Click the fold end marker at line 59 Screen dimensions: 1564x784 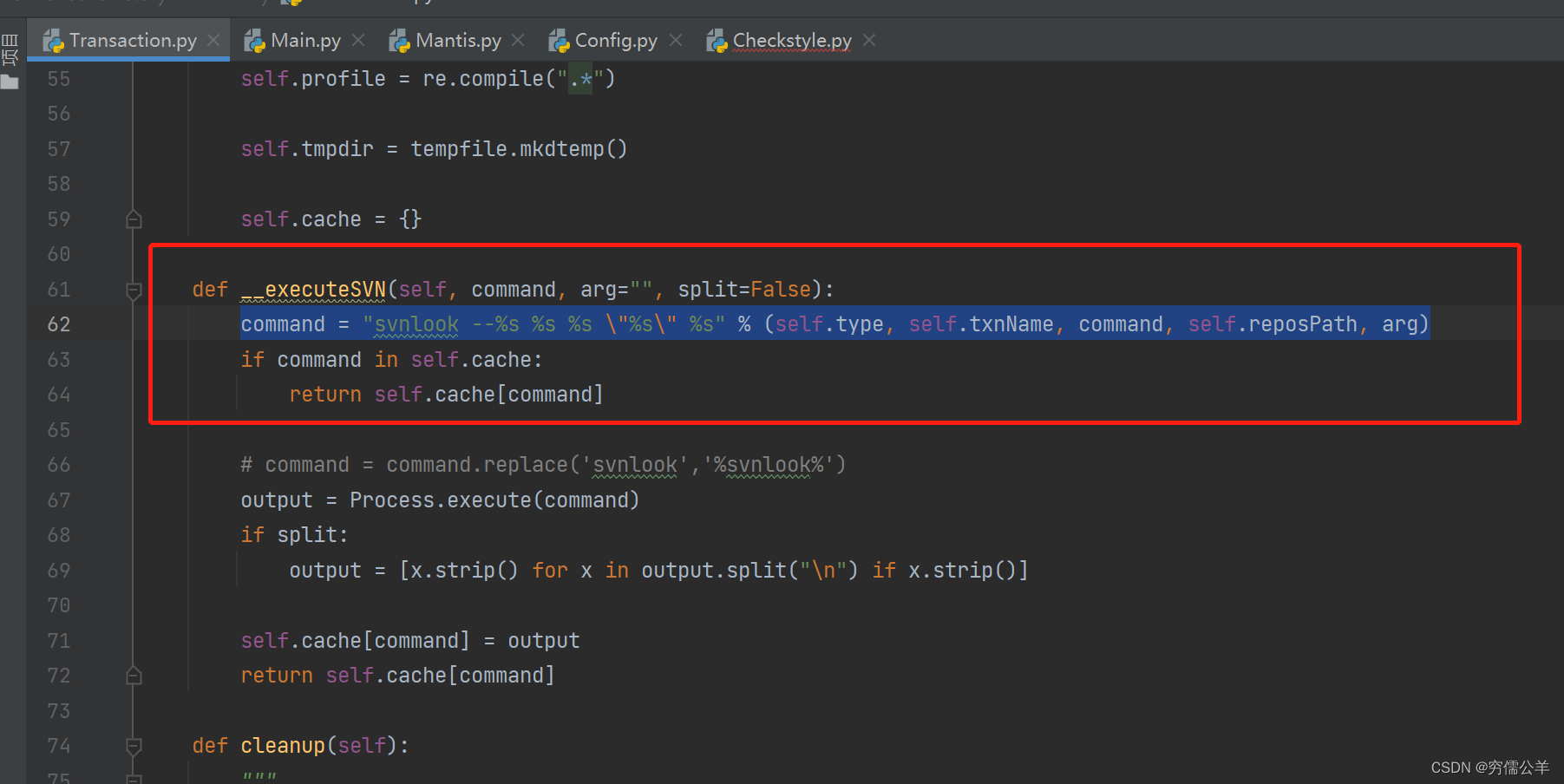134,219
